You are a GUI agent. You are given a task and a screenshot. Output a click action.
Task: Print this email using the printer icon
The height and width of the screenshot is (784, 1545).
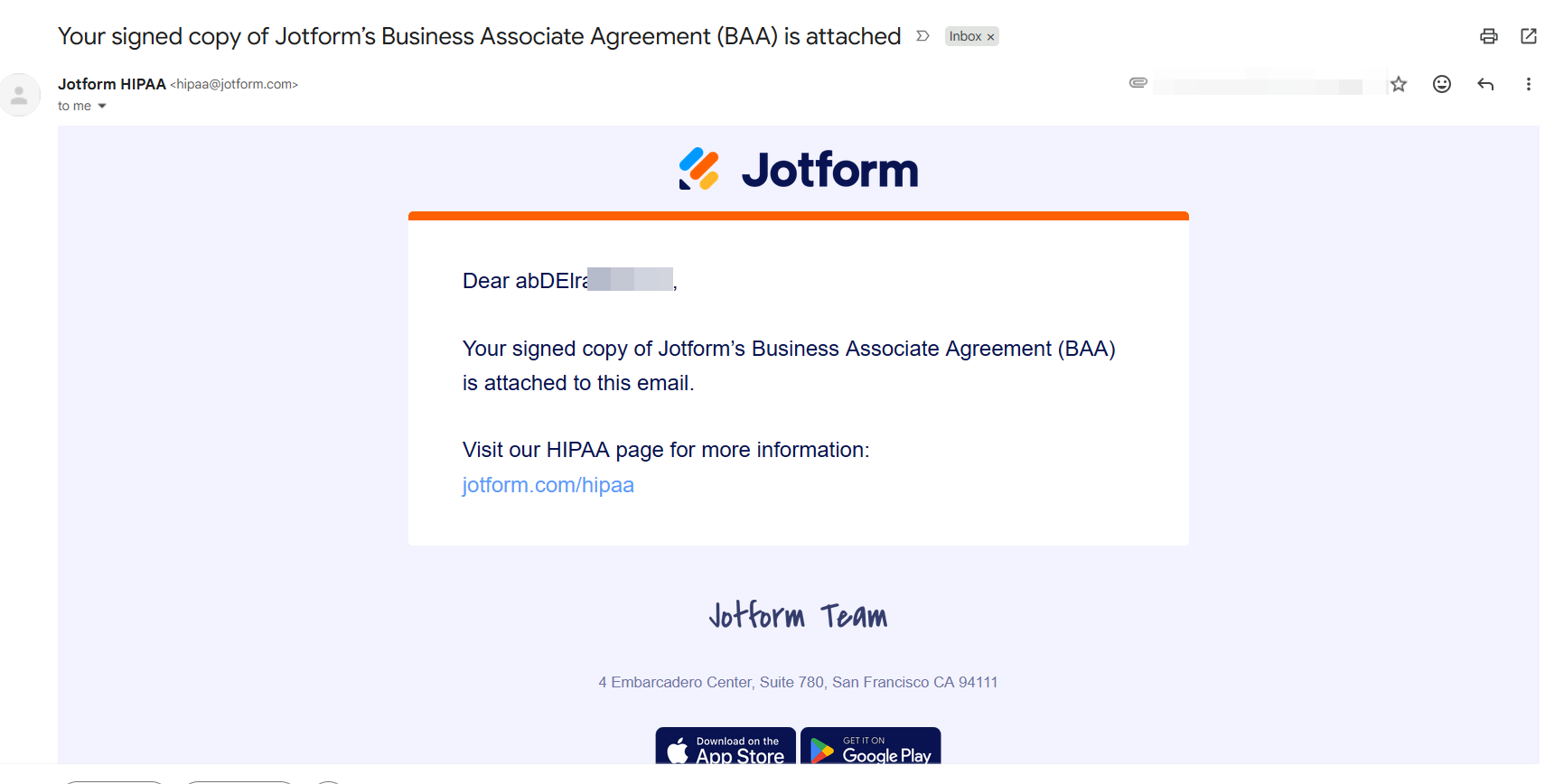tap(1488, 36)
